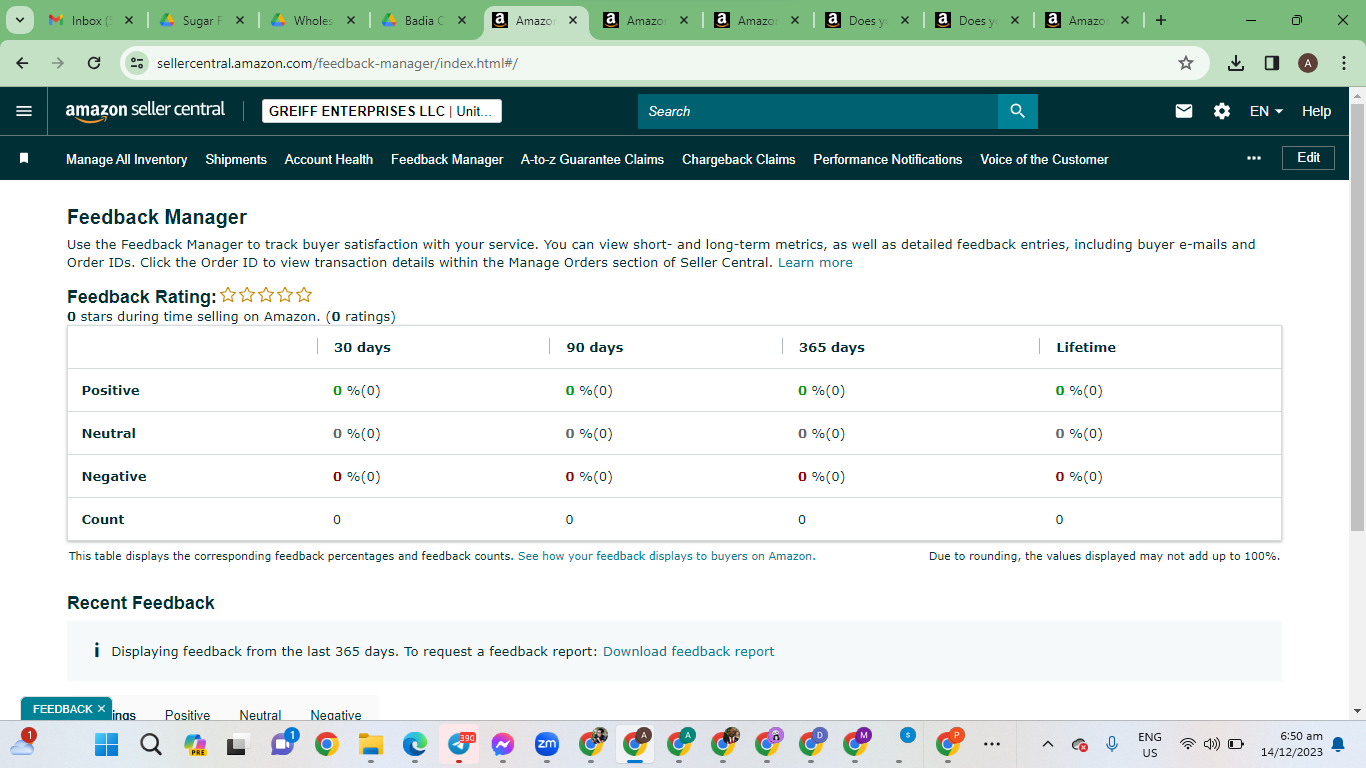Open the Chrome profile avatar
Image resolution: width=1366 pixels, height=768 pixels.
[1308, 63]
